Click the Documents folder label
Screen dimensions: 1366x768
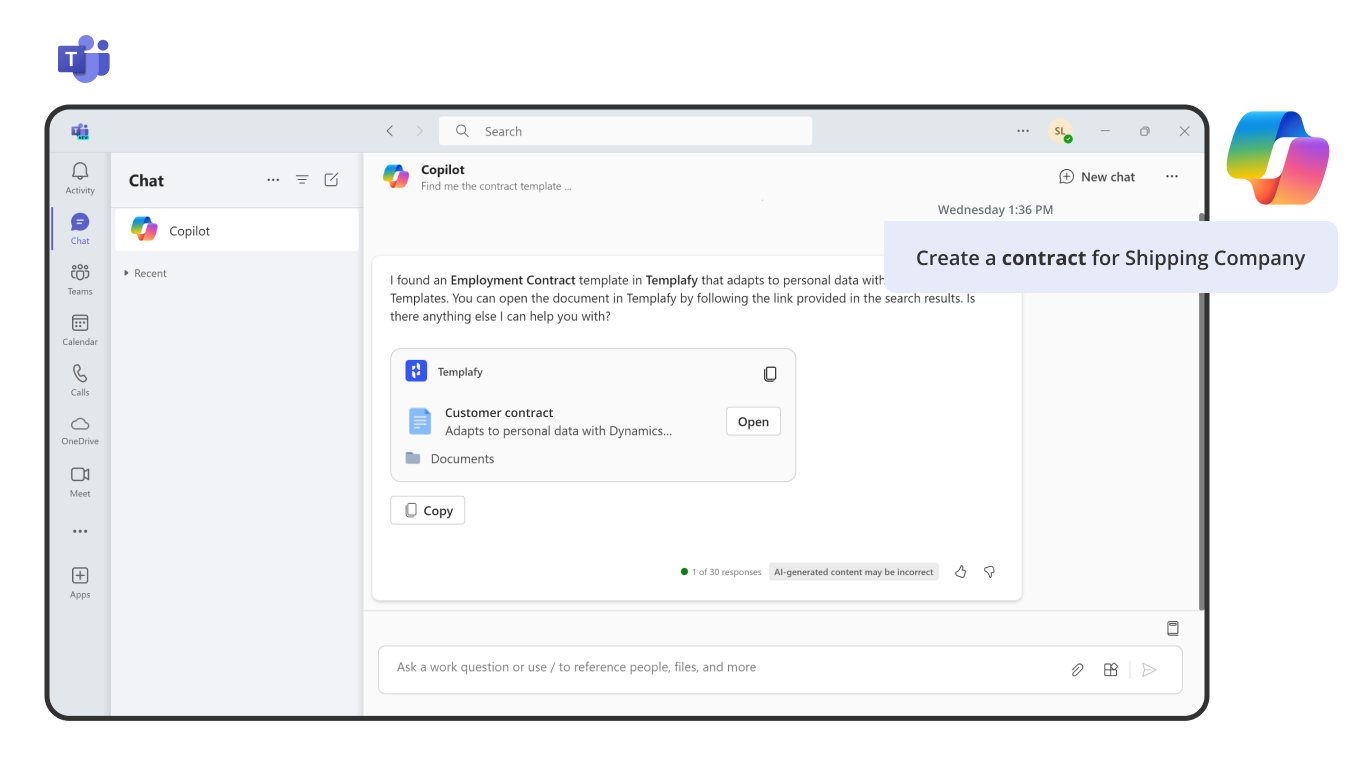462,459
